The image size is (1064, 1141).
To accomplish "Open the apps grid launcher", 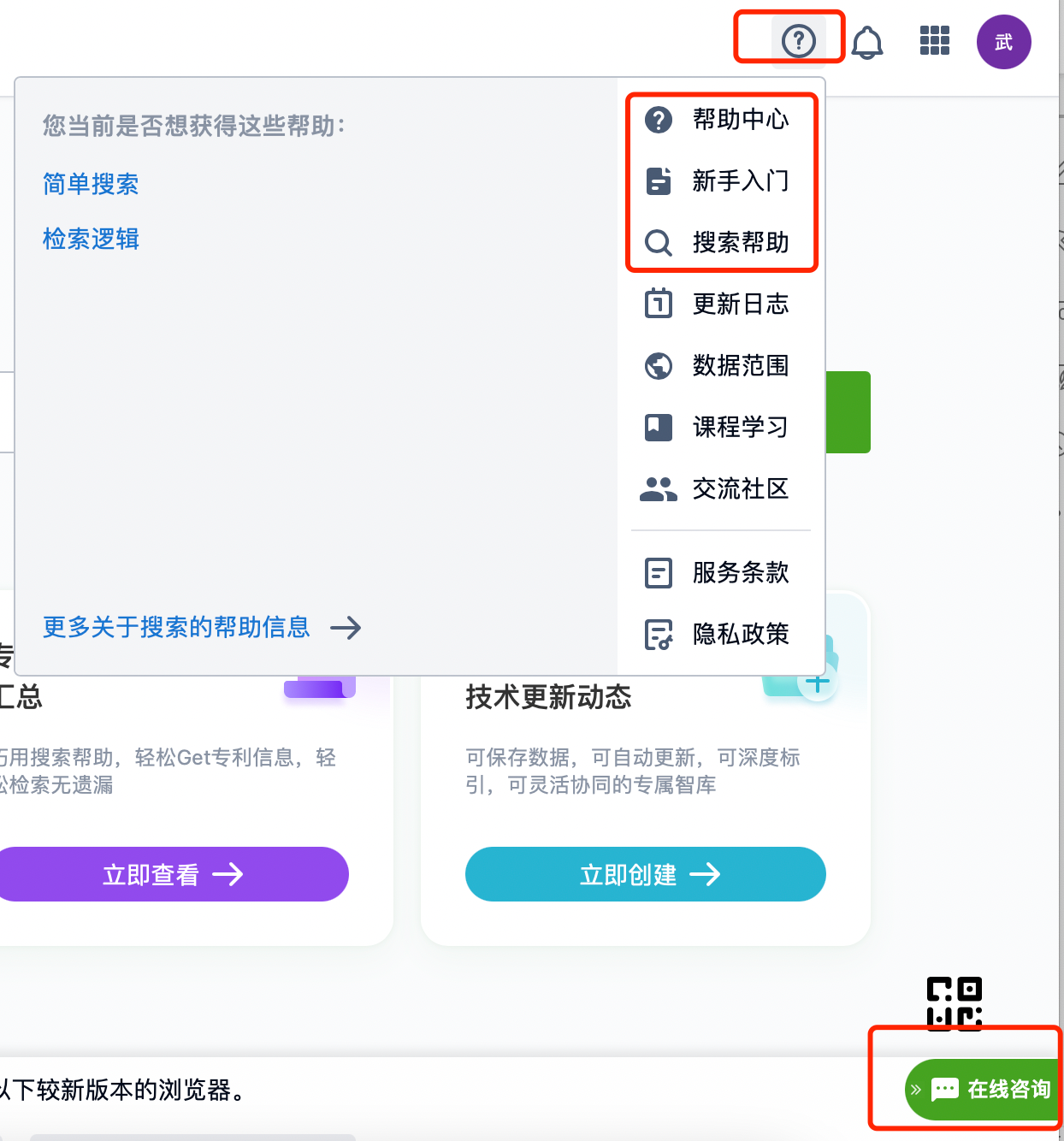I will pos(934,41).
